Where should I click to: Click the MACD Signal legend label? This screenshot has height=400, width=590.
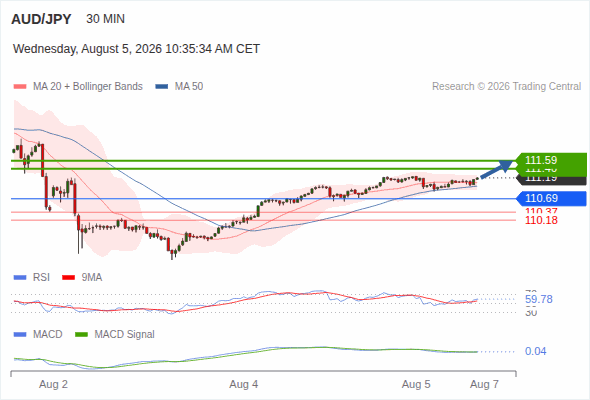click(125, 334)
